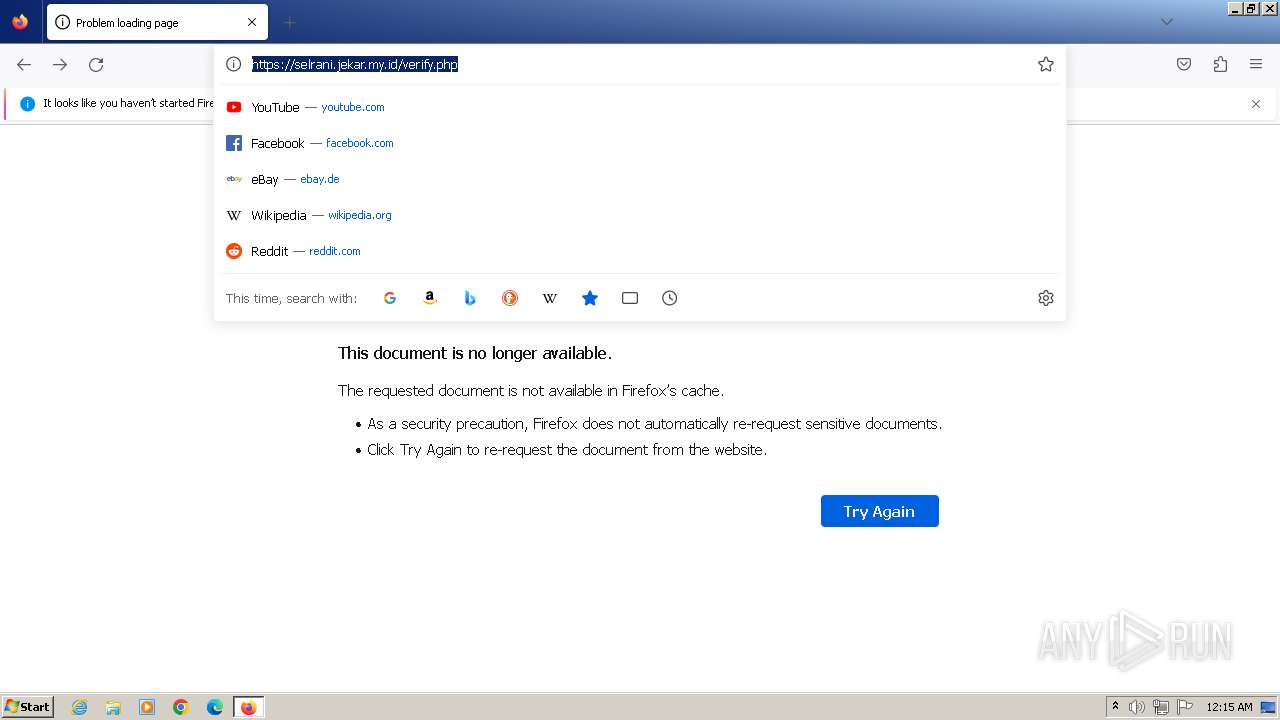Open the Firefox application menu
The width and height of the screenshot is (1280, 720).
(1256, 64)
